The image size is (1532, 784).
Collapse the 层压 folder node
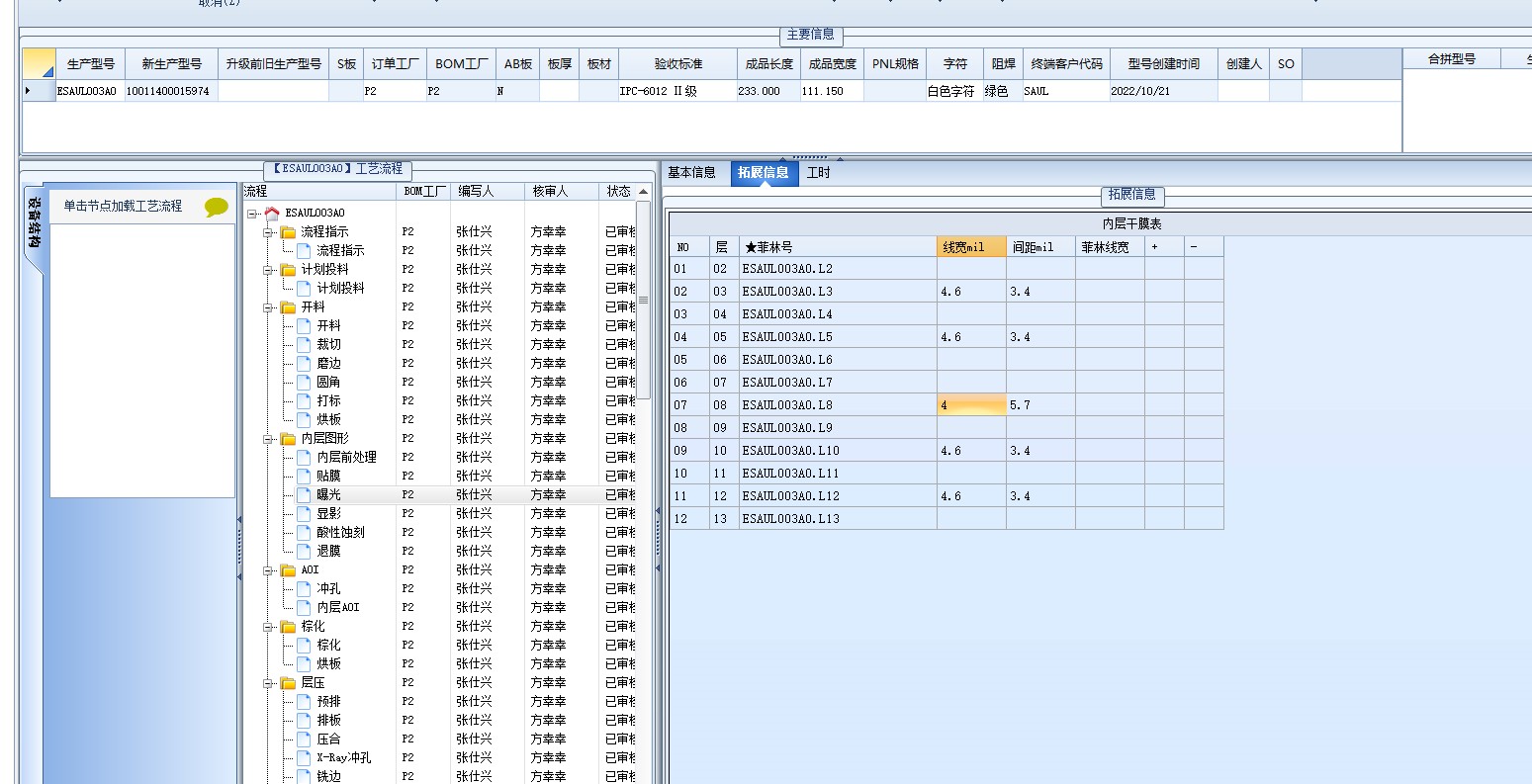268,682
